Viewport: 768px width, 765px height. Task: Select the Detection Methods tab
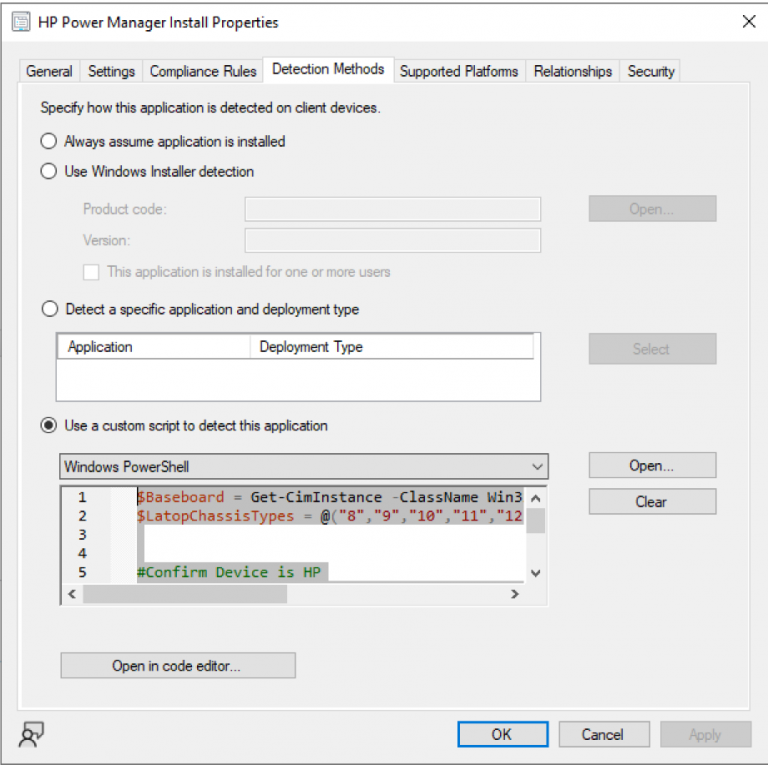coord(328,69)
